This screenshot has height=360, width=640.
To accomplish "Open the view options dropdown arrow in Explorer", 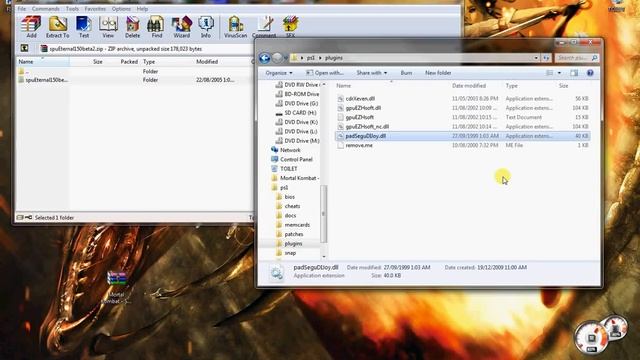I will [559, 73].
